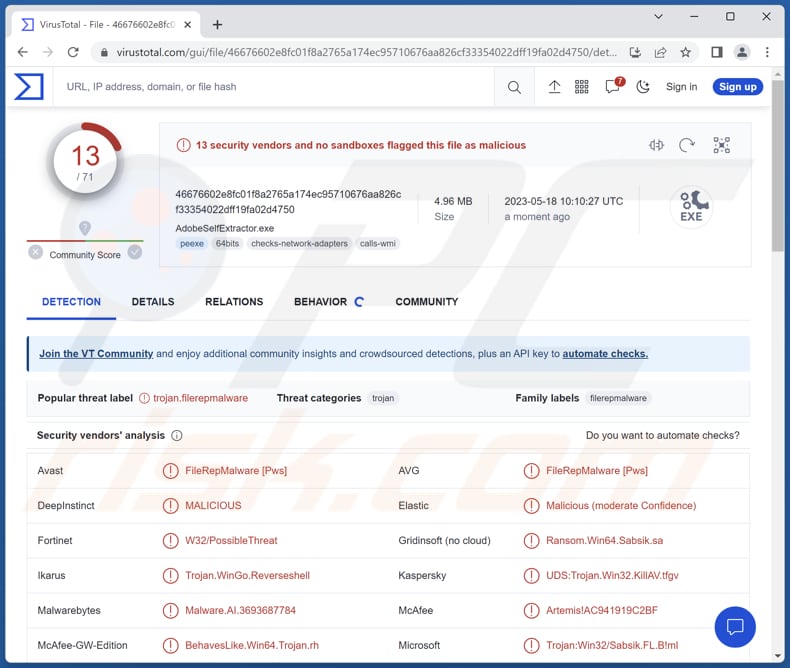Switch to the DETECTION tab
Image resolution: width=790 pixels, height=668 pixels.
[71, 301]
